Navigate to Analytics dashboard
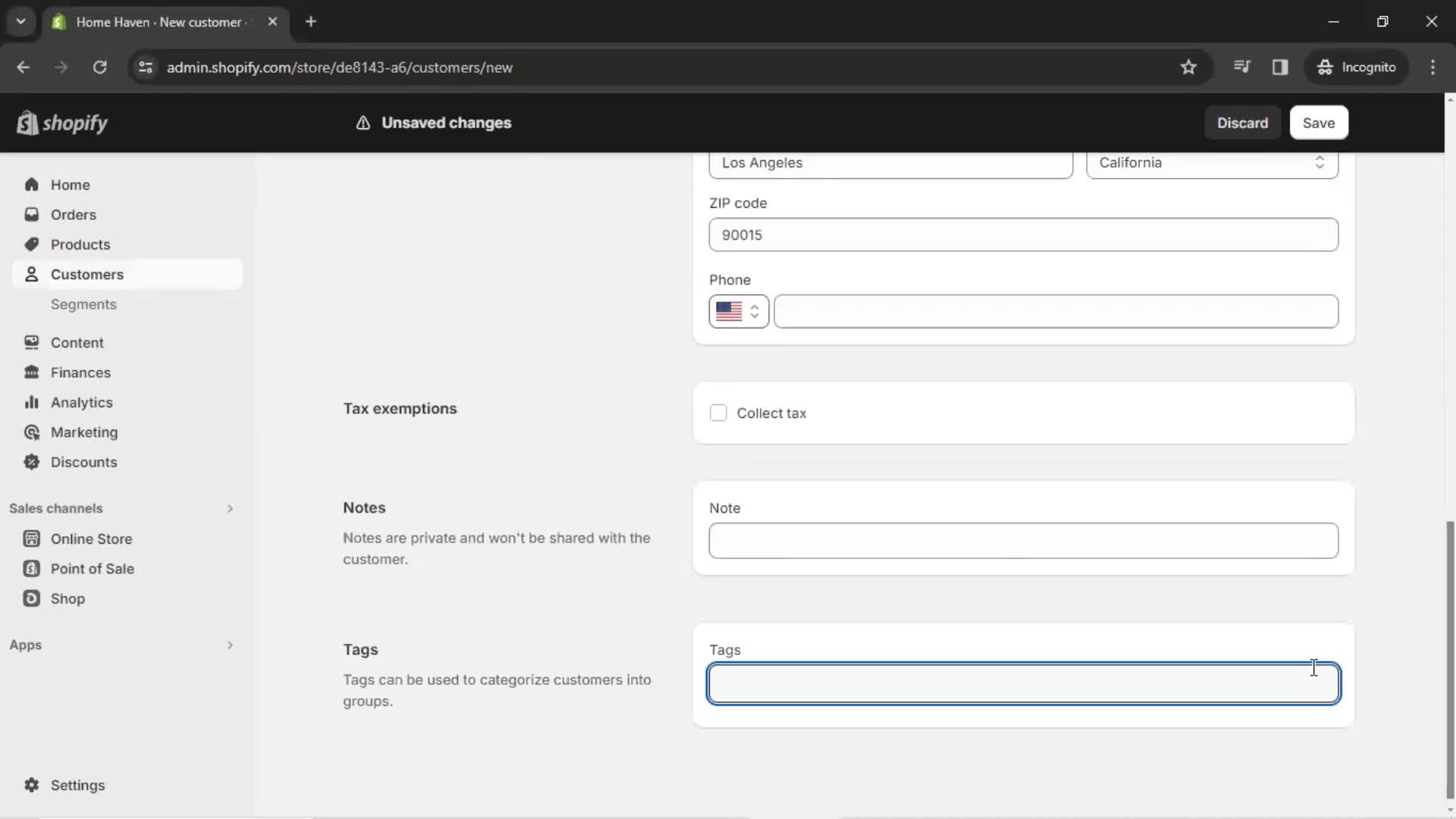This screenshot has width=1456, height=819. [x=81, y=401]
